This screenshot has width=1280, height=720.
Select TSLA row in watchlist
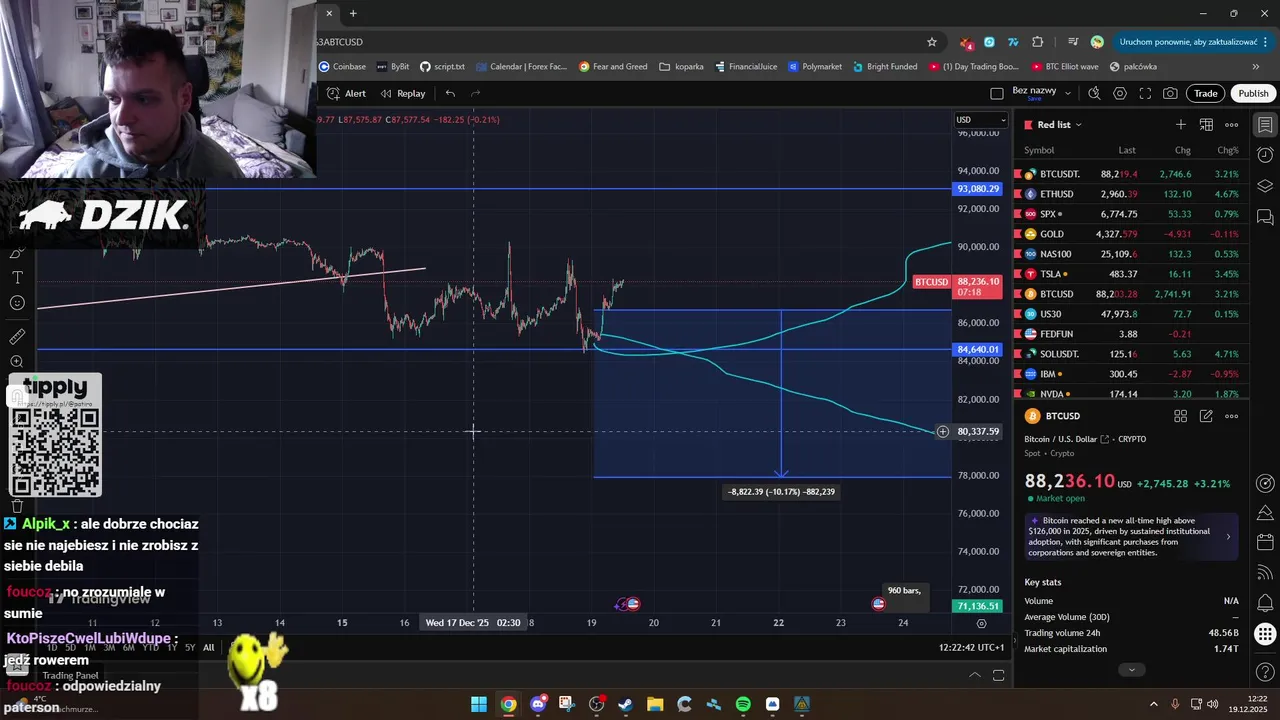click(1131, 274)
